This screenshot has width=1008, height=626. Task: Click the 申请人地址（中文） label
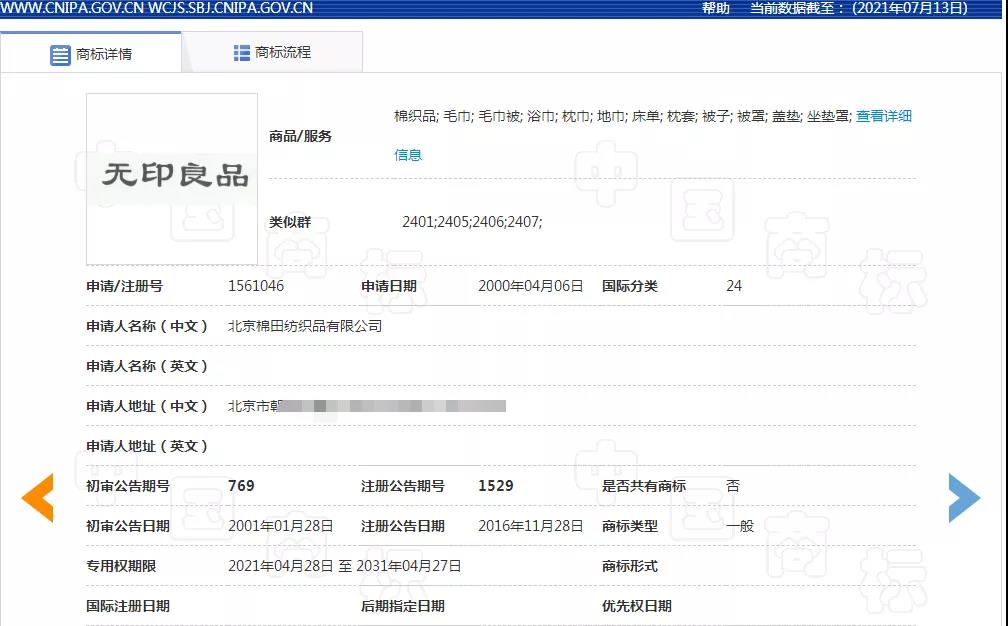[147, 406]
